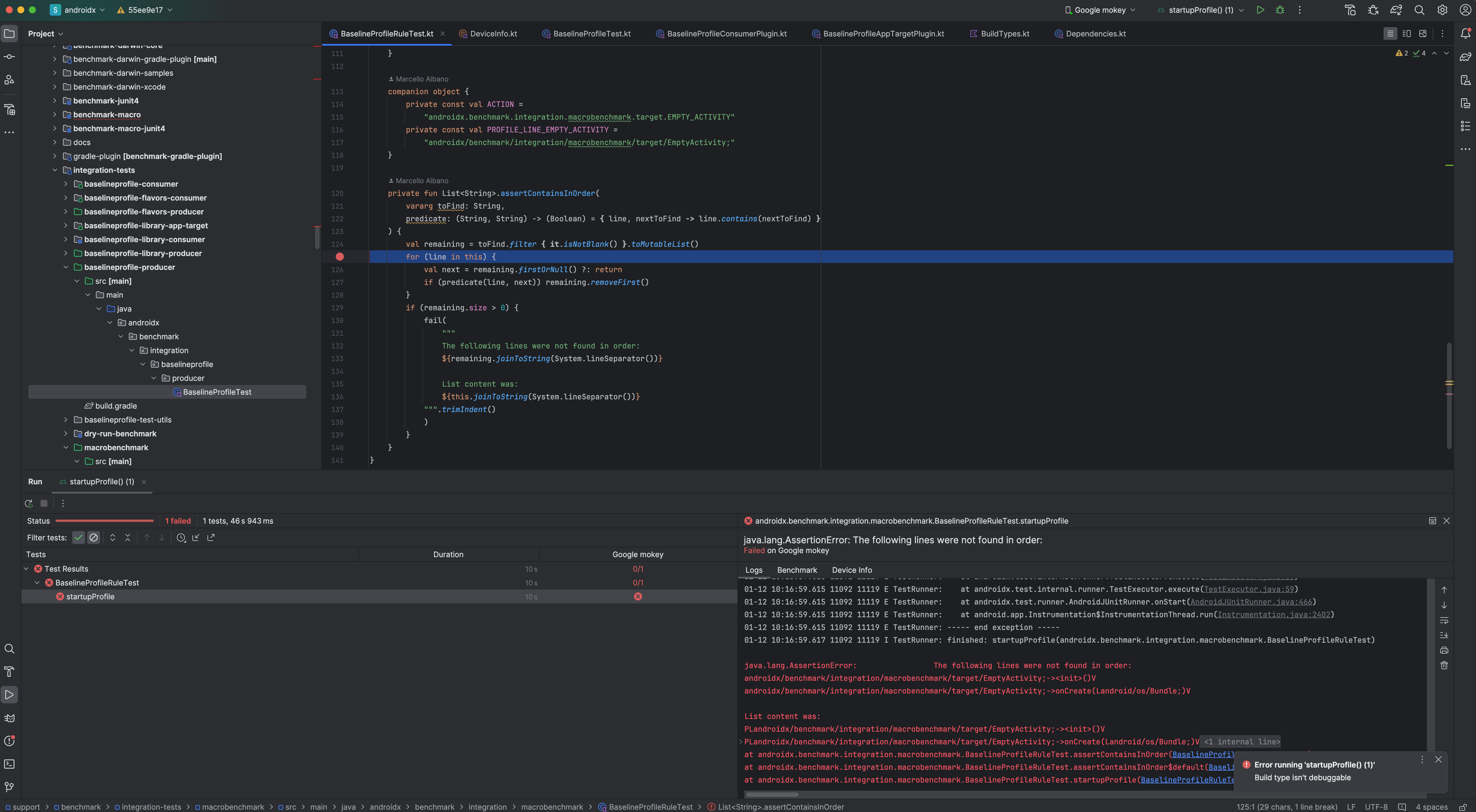
Task: Toggle show passed tests filter
Action: pyautogui.click(x=79, y=537)
